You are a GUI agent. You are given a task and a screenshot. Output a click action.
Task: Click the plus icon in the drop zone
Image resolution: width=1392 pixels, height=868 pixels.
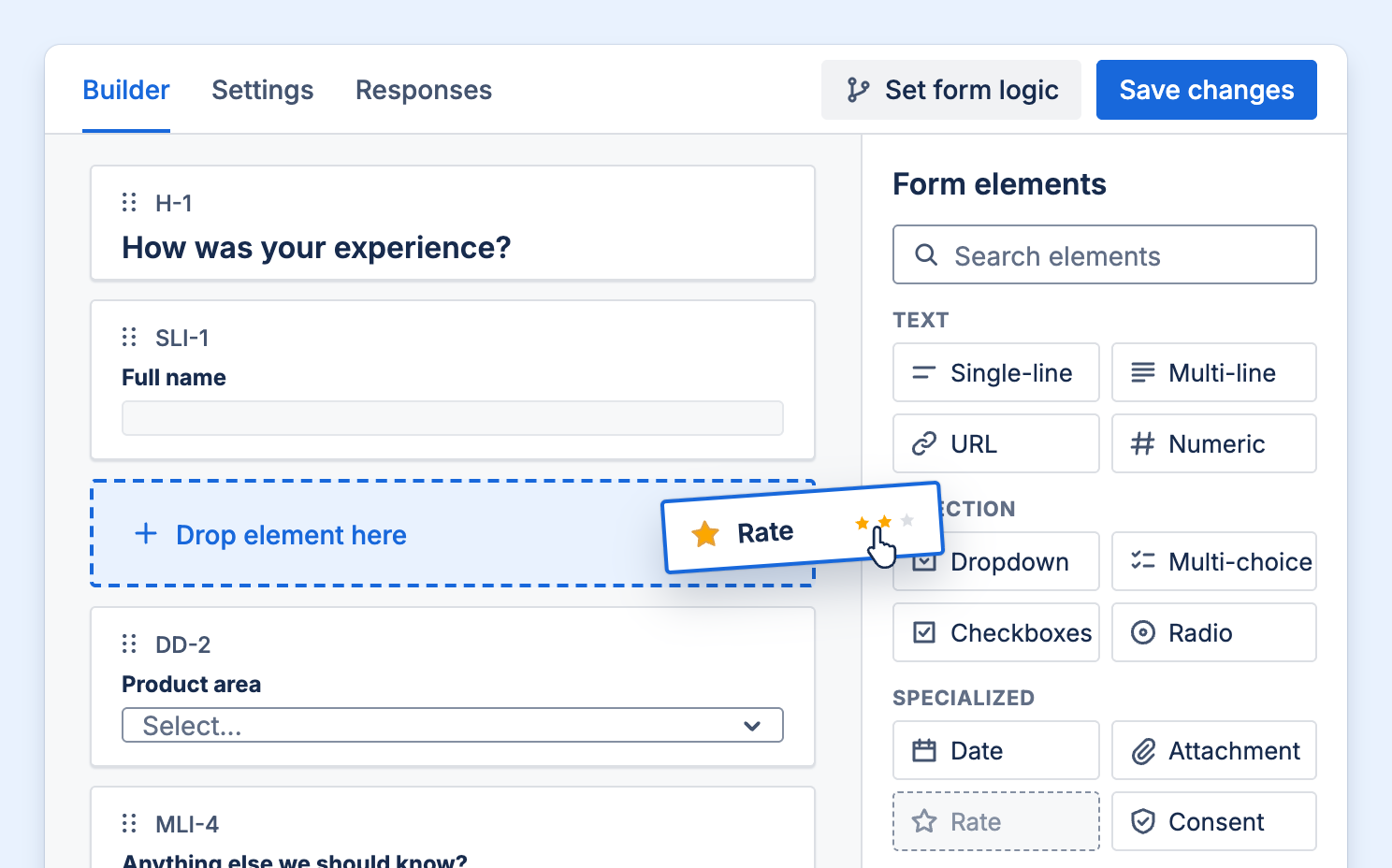coord(146,534)
